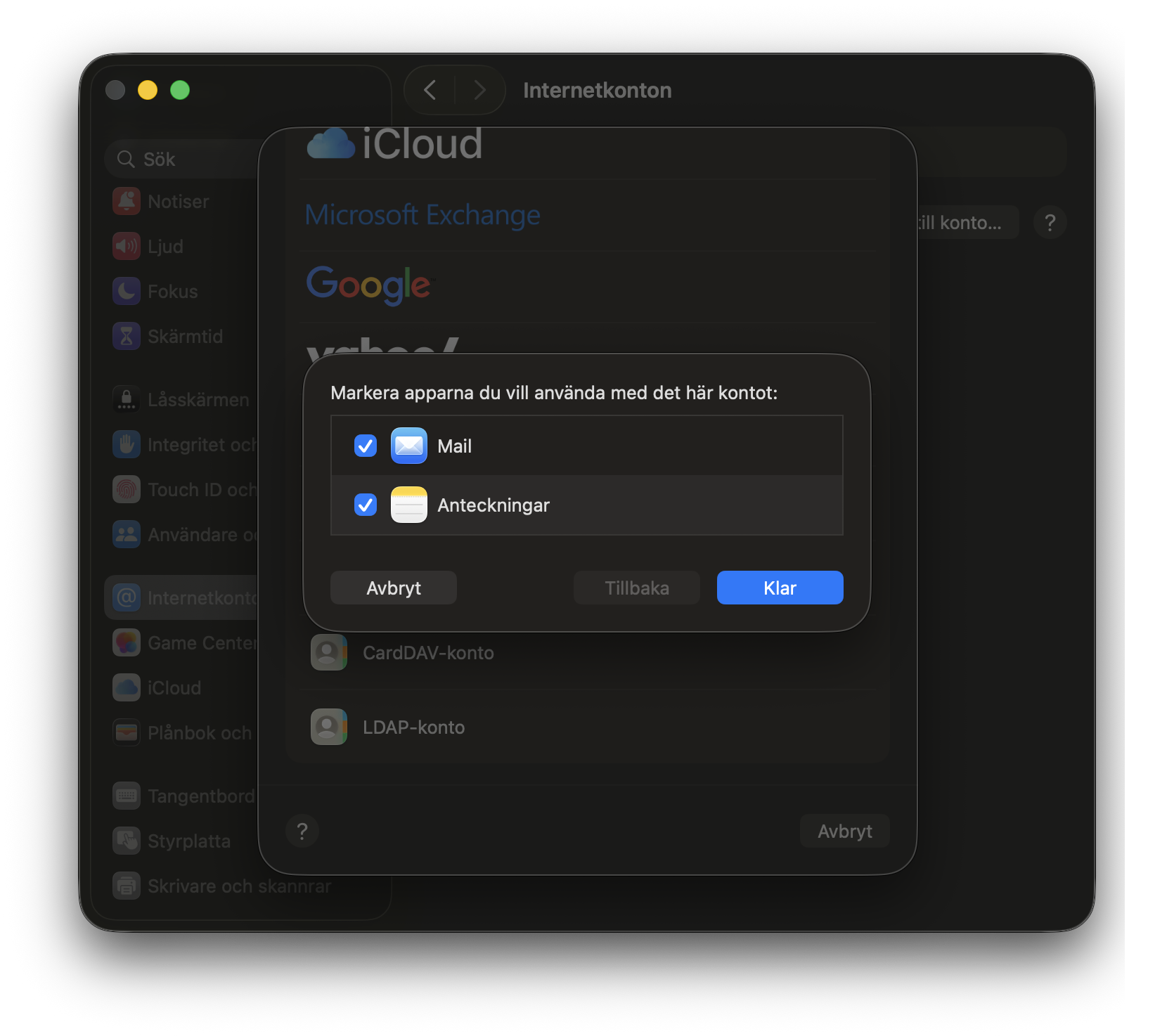
Task: Click the Tillbaka button
Action: pyautogui.click(x=636, y=588)
